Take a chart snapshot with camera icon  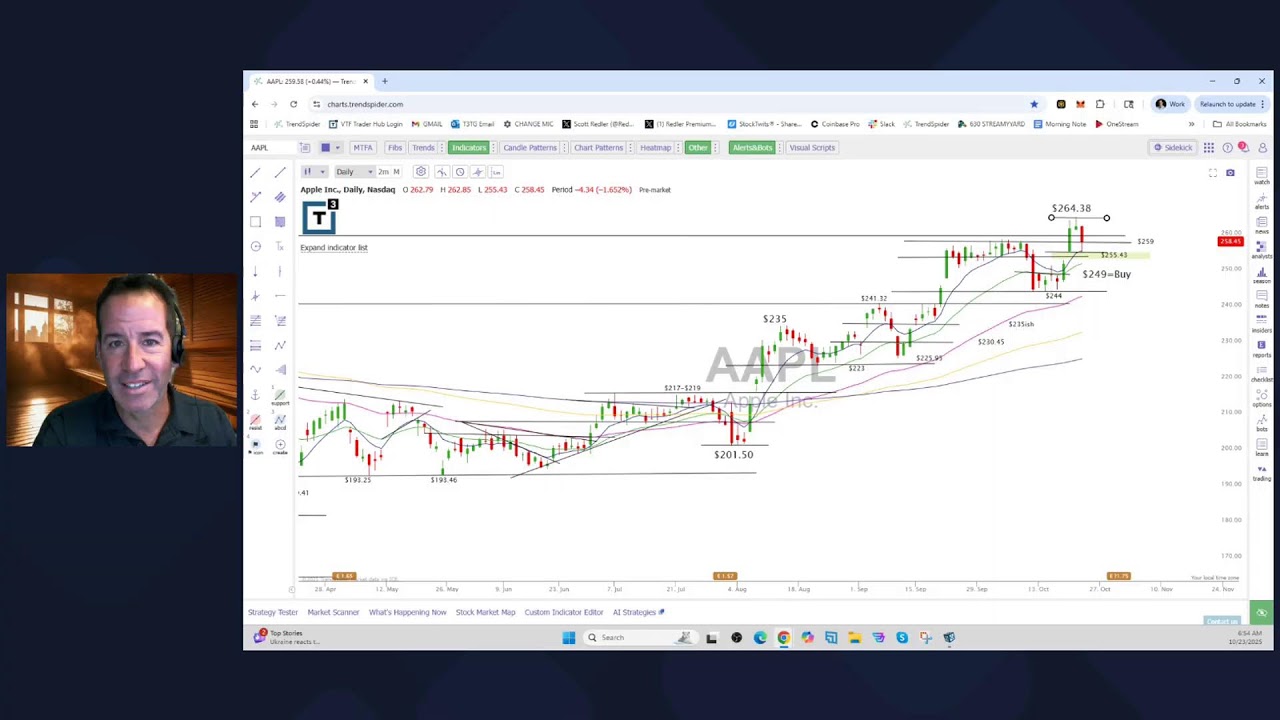pos(1230,173)
